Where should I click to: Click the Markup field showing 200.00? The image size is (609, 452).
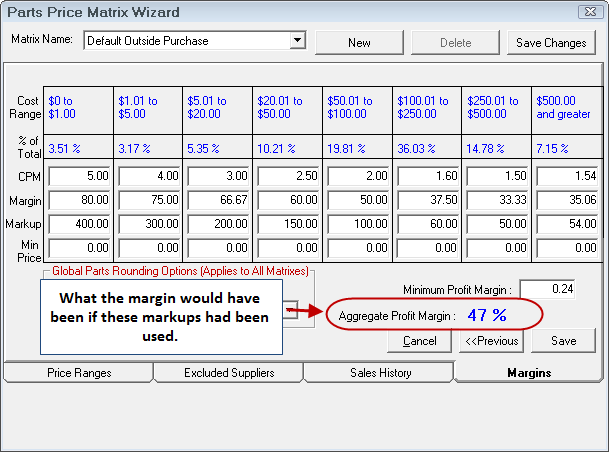pos(218,222)
